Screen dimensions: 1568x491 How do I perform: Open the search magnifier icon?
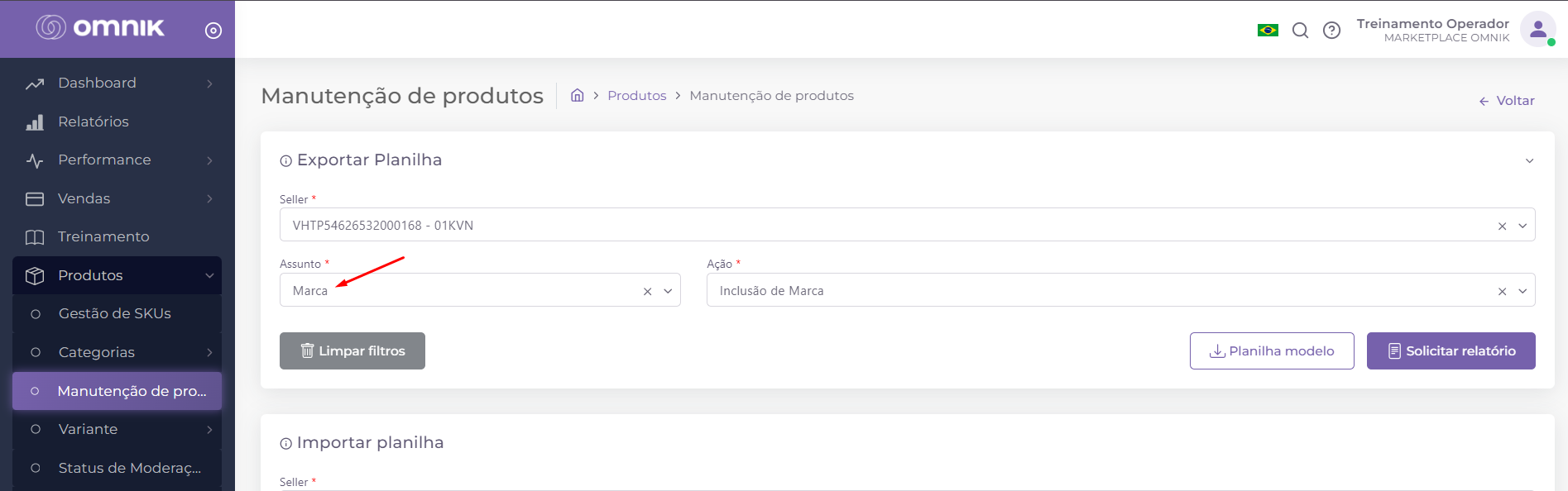pyautogui.click(x=1301, y=31)
